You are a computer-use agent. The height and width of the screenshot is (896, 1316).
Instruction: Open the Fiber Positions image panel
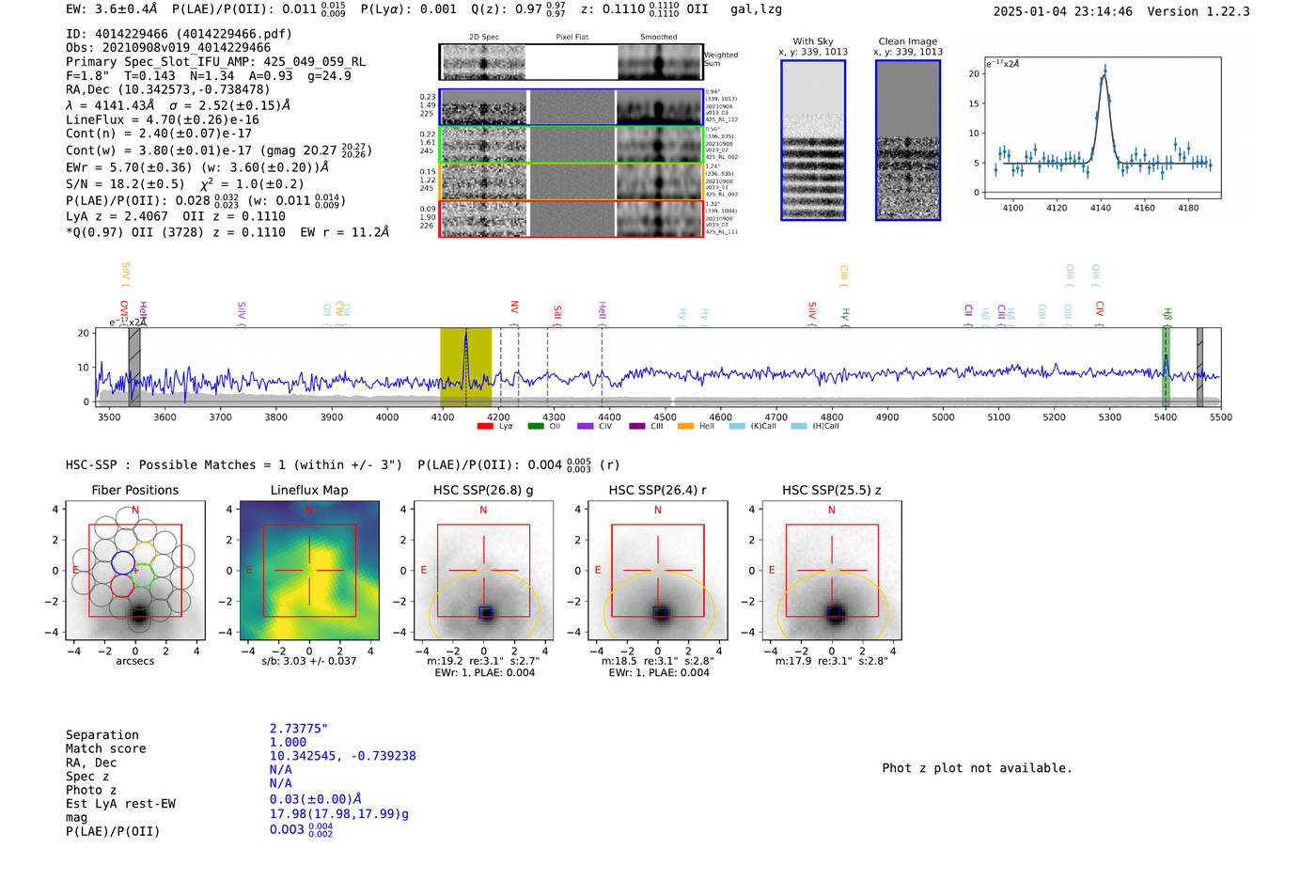(x=135, y=571)
